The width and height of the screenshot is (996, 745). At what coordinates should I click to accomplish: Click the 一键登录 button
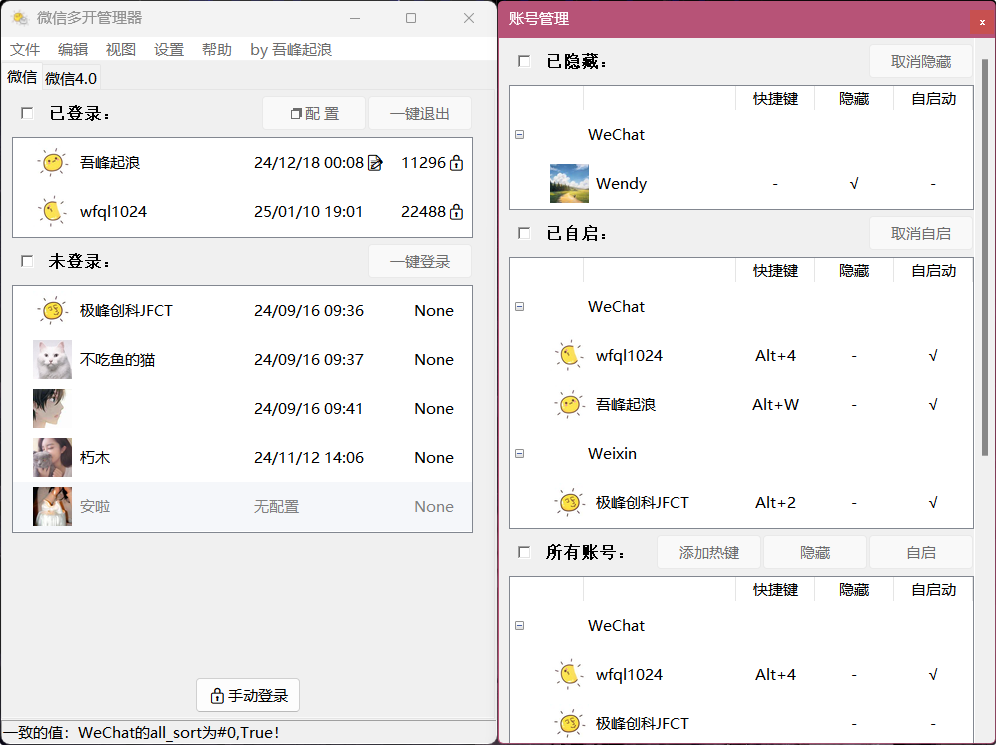420,262
